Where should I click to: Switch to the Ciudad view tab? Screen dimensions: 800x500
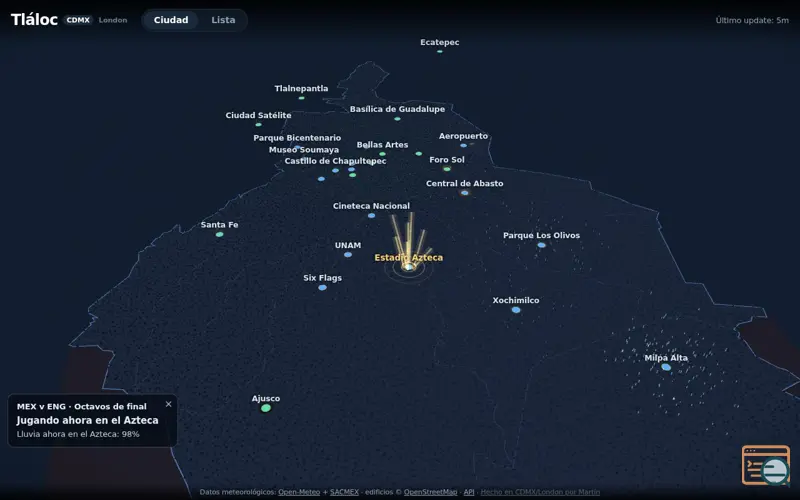coord(171,20)
